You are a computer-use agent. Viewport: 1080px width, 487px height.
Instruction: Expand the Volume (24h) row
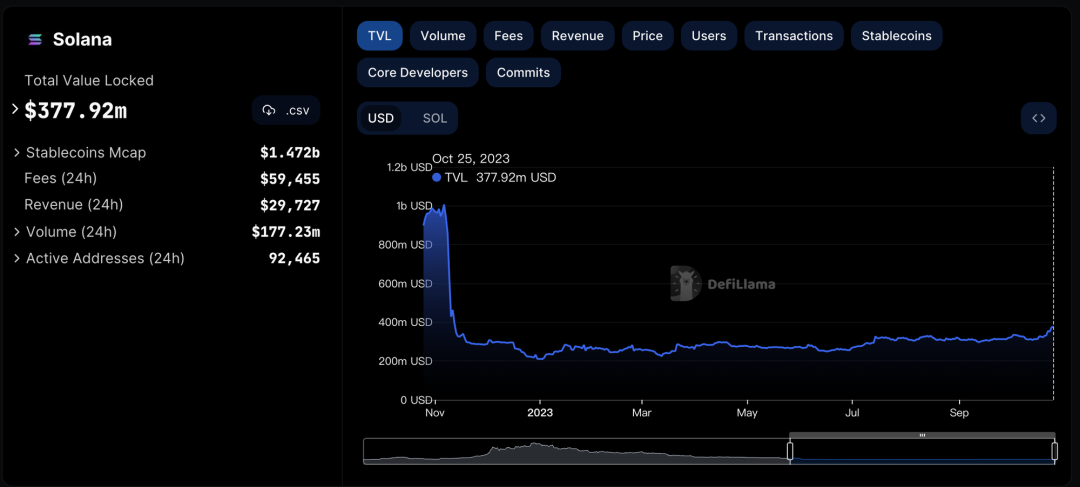17,232
